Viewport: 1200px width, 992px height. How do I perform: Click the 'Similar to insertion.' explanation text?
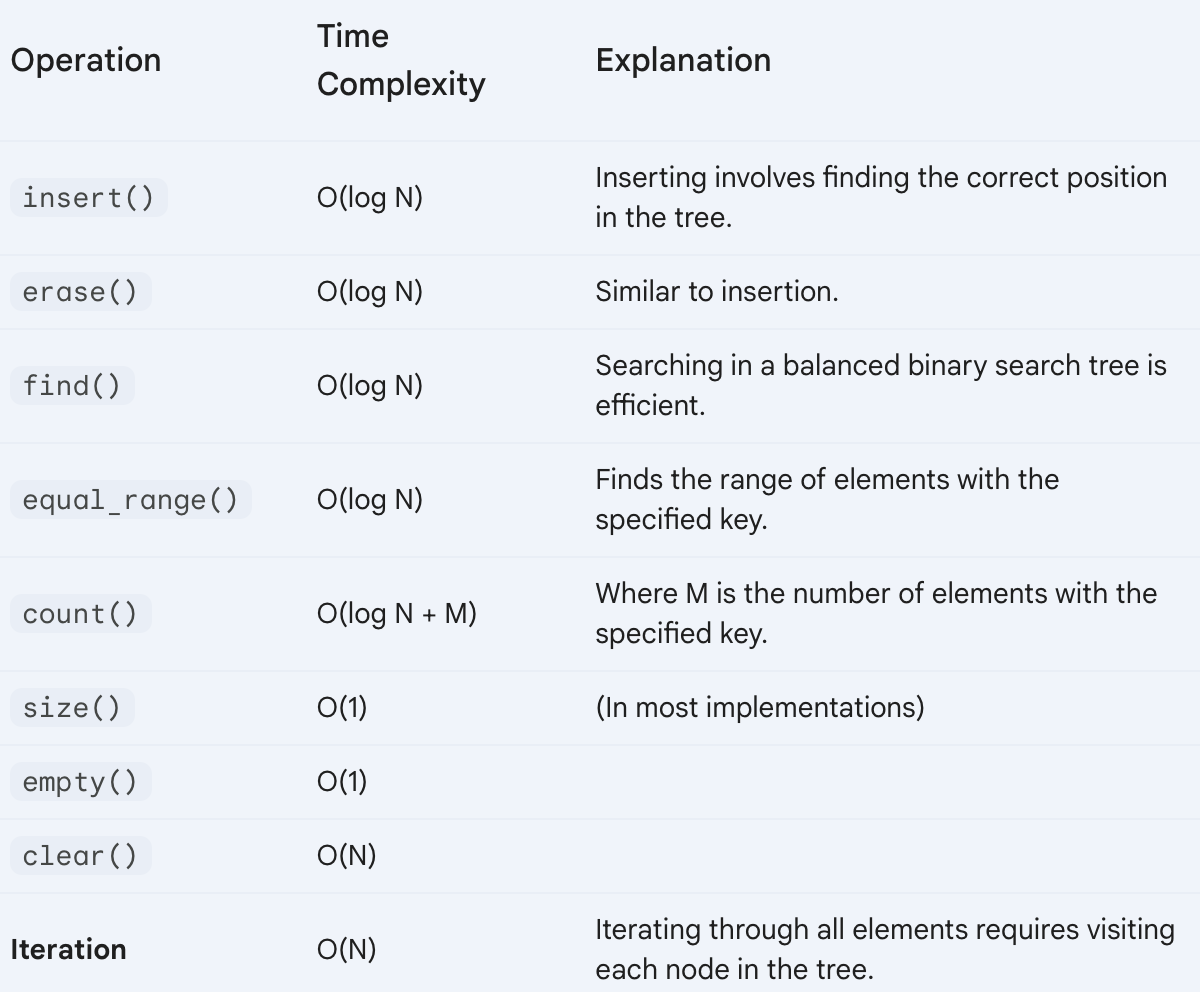717,291
